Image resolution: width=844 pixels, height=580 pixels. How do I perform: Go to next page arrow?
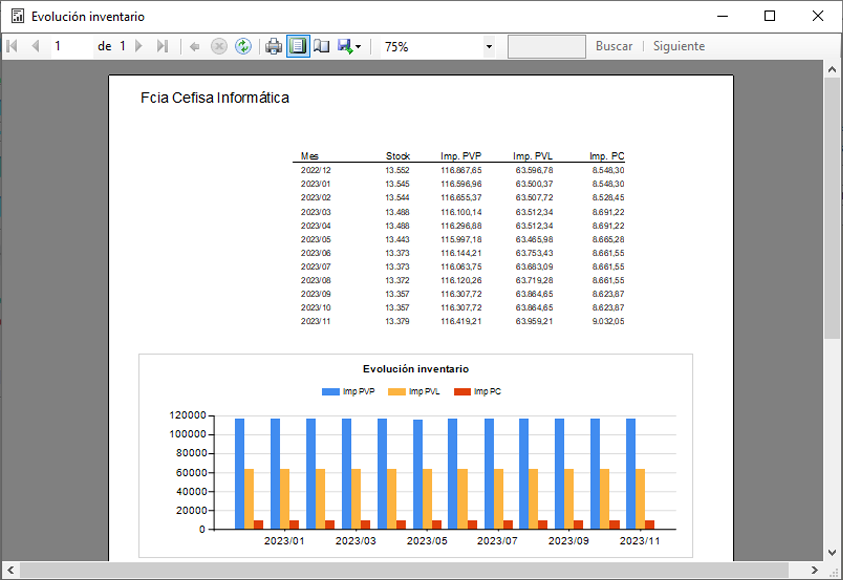pyautogui.click(x=138, y=46)
